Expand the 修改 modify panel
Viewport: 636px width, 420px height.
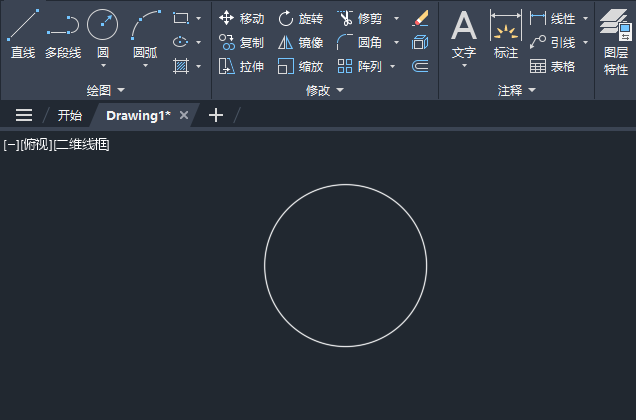tap(324, 90)
